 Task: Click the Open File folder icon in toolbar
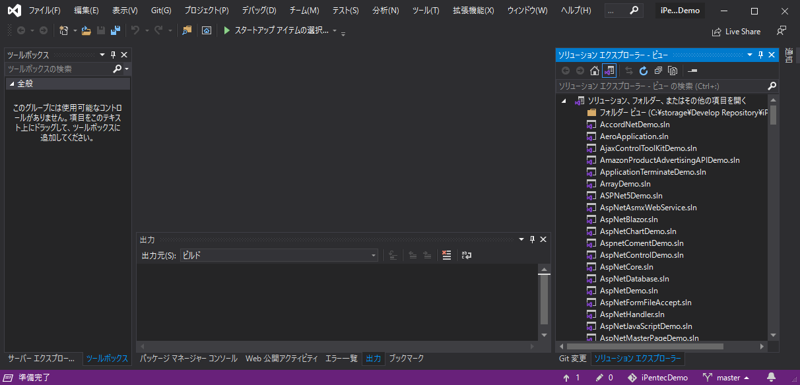[86, 31]
